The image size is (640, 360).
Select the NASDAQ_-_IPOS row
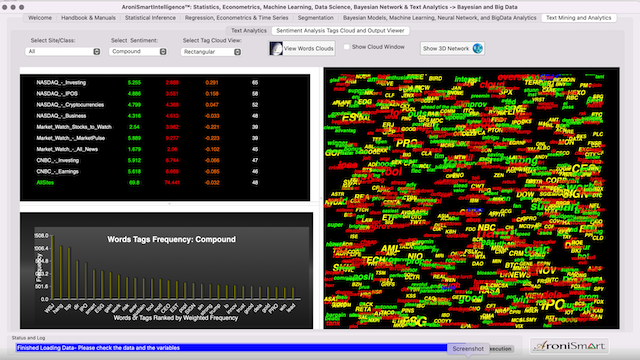(165, 93)
